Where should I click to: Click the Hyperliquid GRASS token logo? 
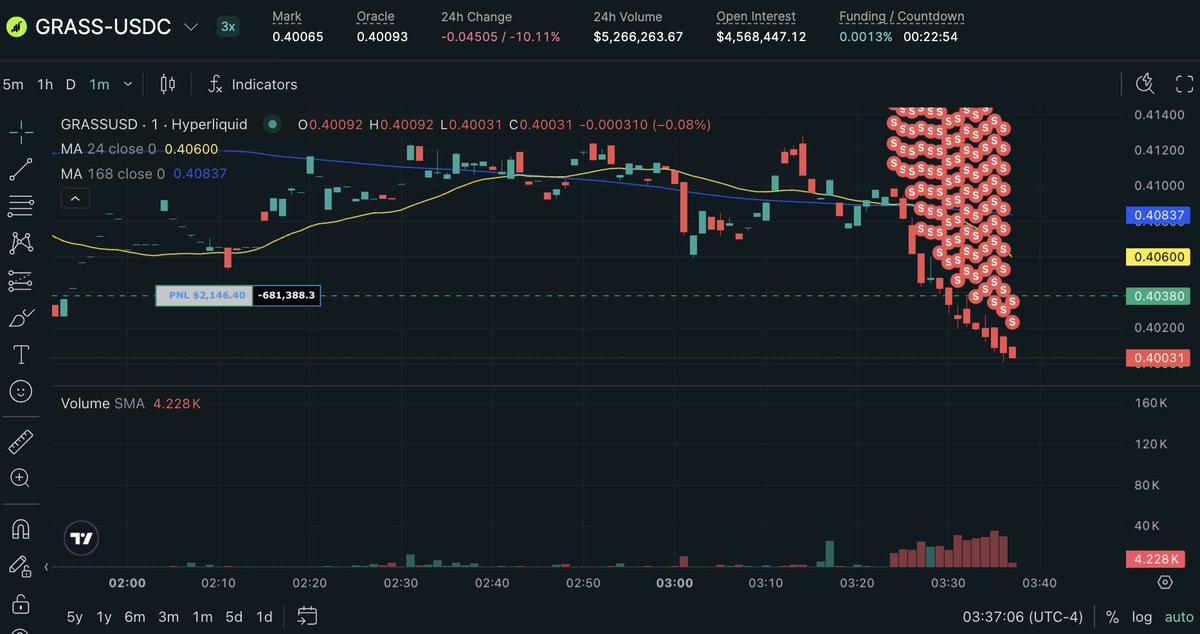15,26
